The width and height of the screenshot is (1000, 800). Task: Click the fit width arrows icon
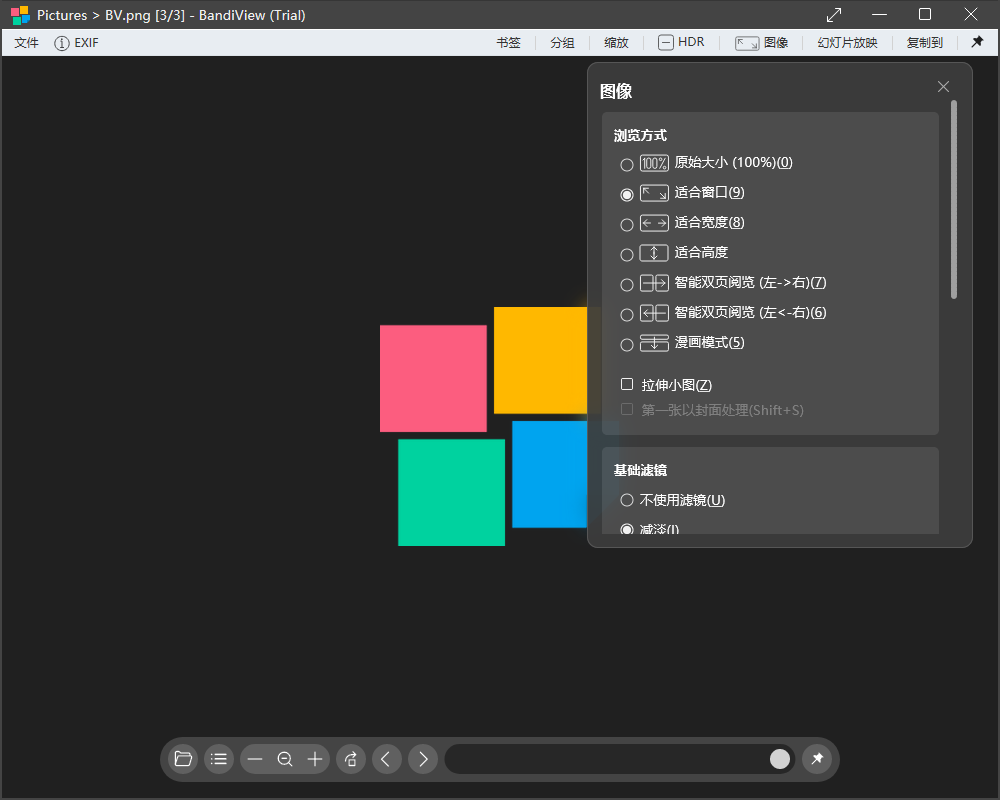pyautogui.click(x=654, y=223)
